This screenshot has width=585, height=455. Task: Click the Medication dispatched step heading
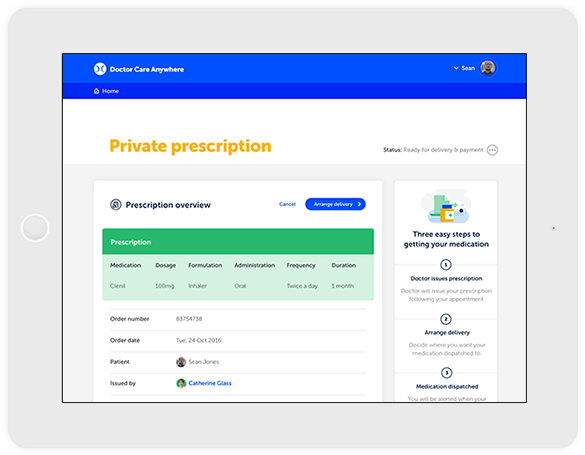447,387
